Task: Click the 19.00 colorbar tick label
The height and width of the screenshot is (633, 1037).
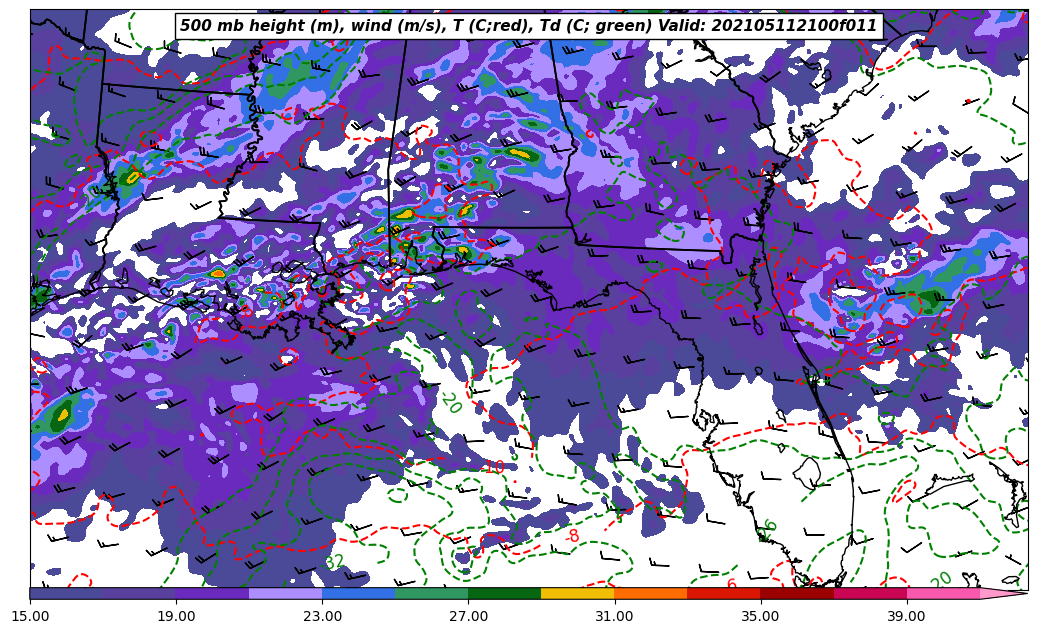Action: tap(176, 616)
